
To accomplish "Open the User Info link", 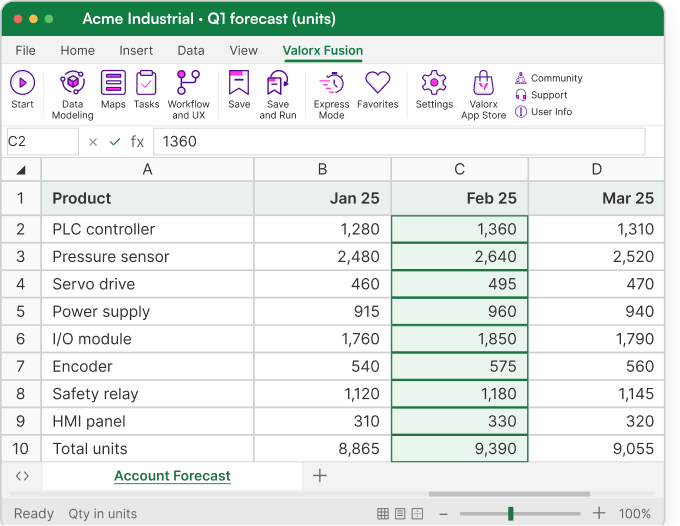I will tap(544, 112).
